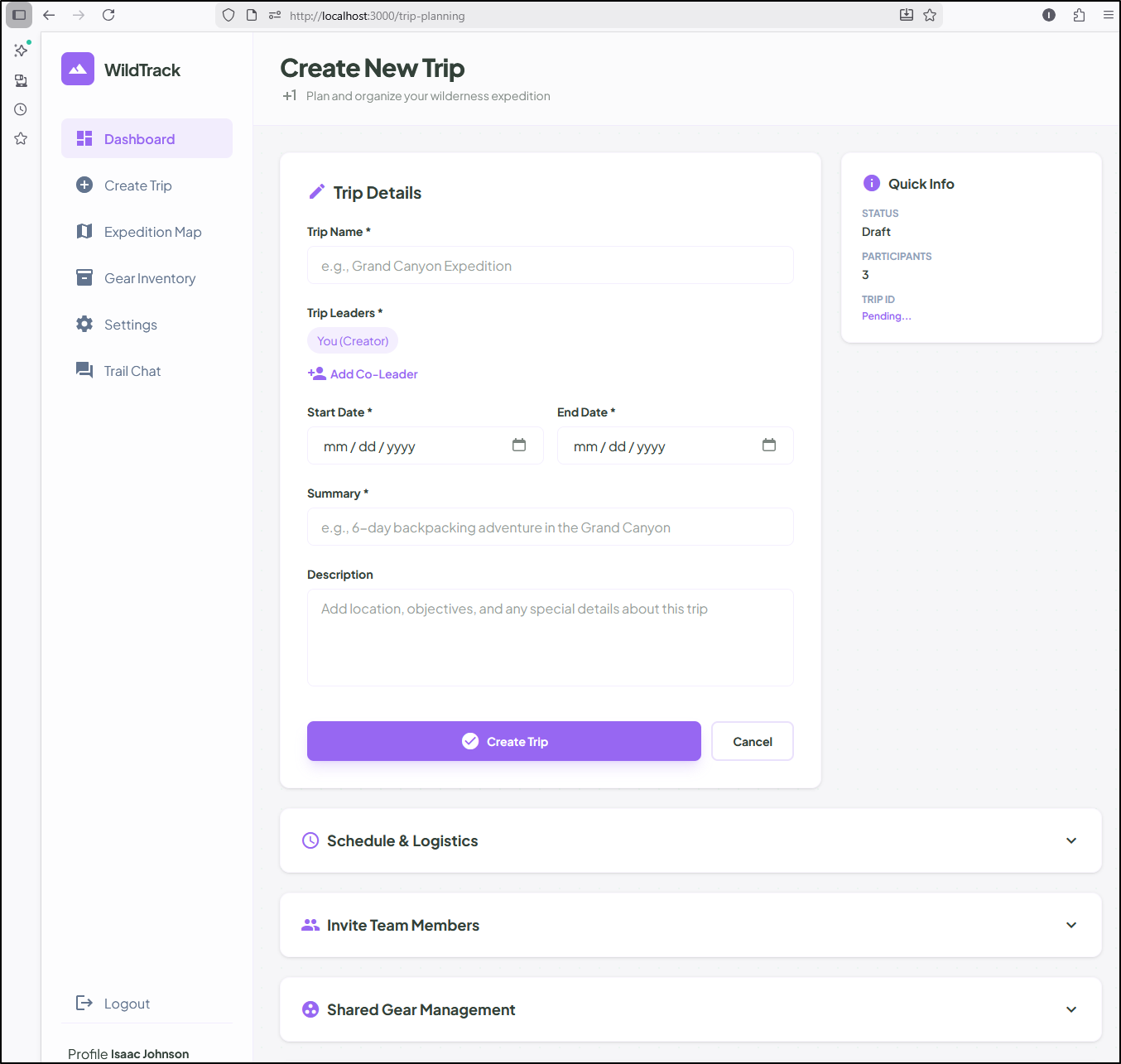Open the End Date calendar picker icon

(769, 445)
